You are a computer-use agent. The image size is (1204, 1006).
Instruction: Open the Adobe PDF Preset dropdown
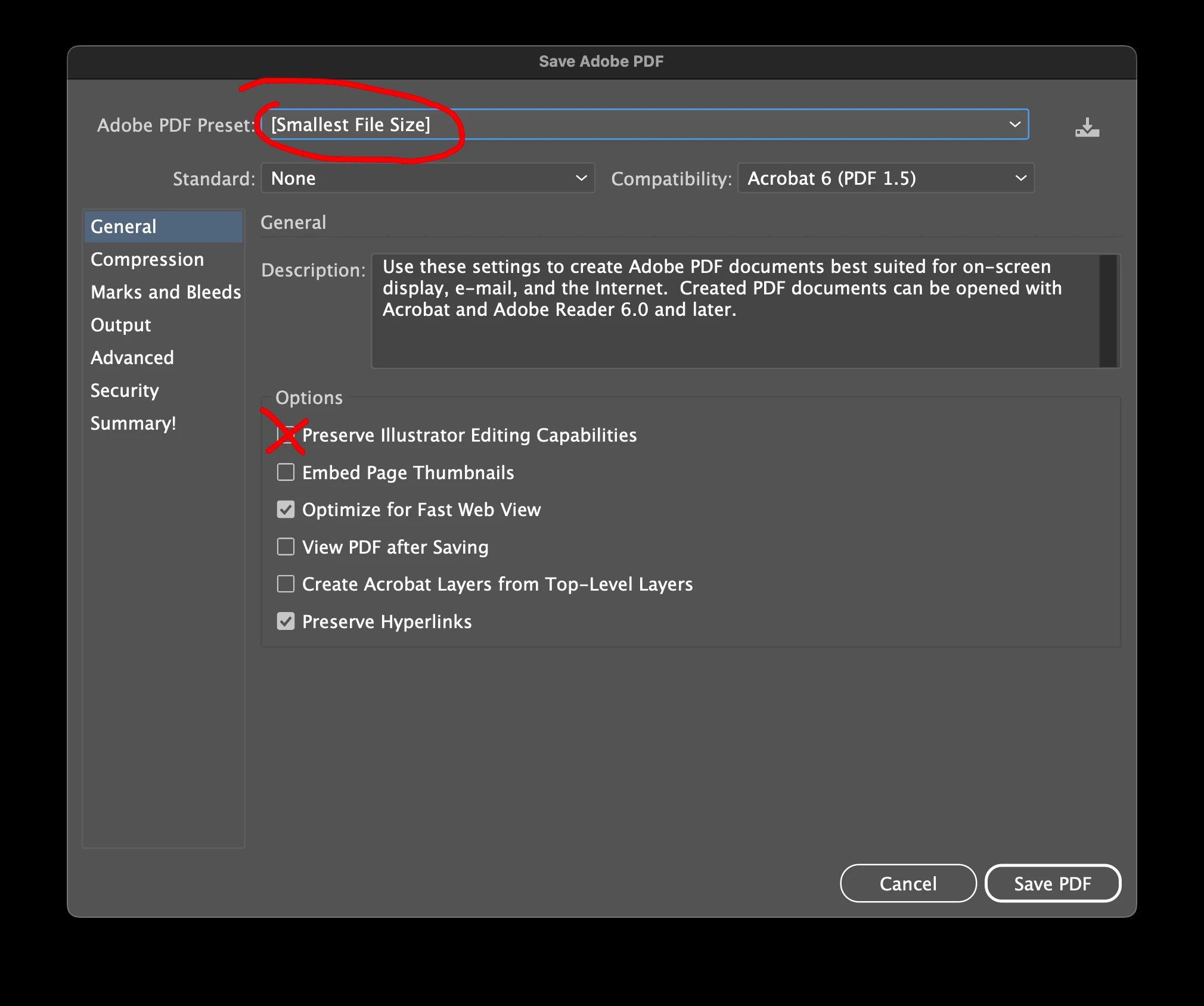[645, 125]
